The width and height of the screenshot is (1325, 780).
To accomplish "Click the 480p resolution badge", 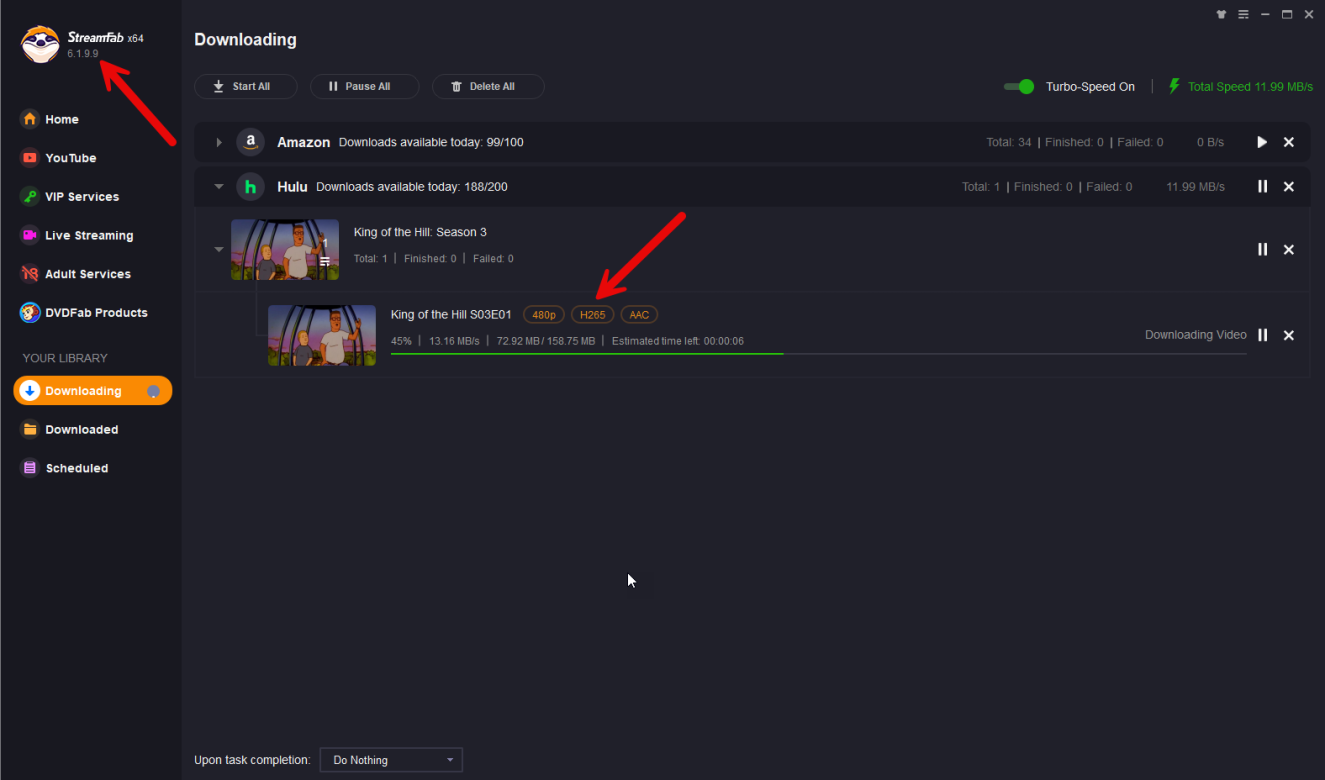I will [544, 315].
